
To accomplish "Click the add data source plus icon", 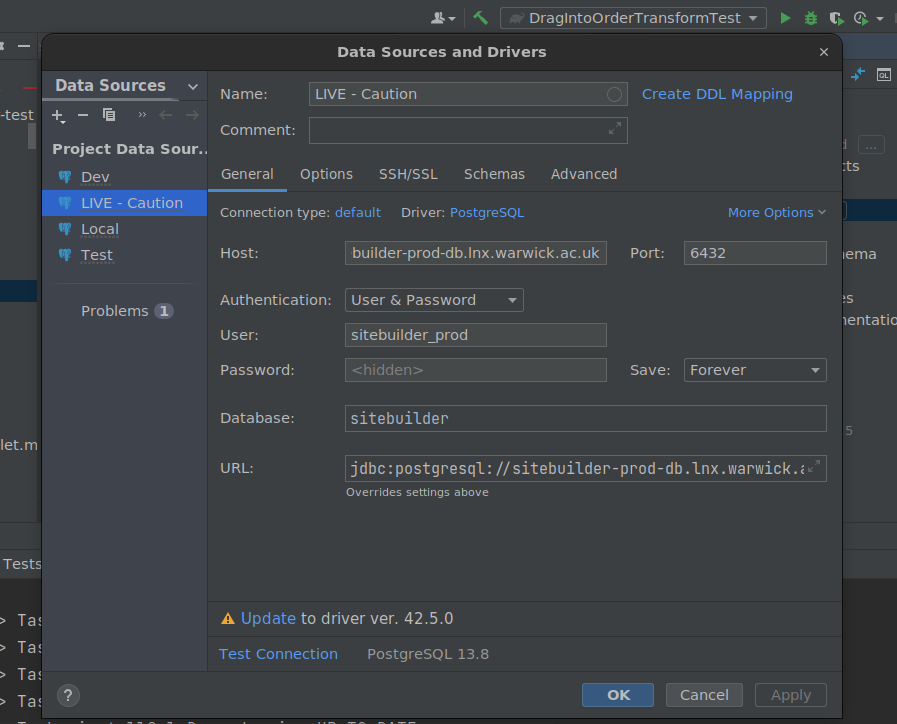I will [58, 116].
